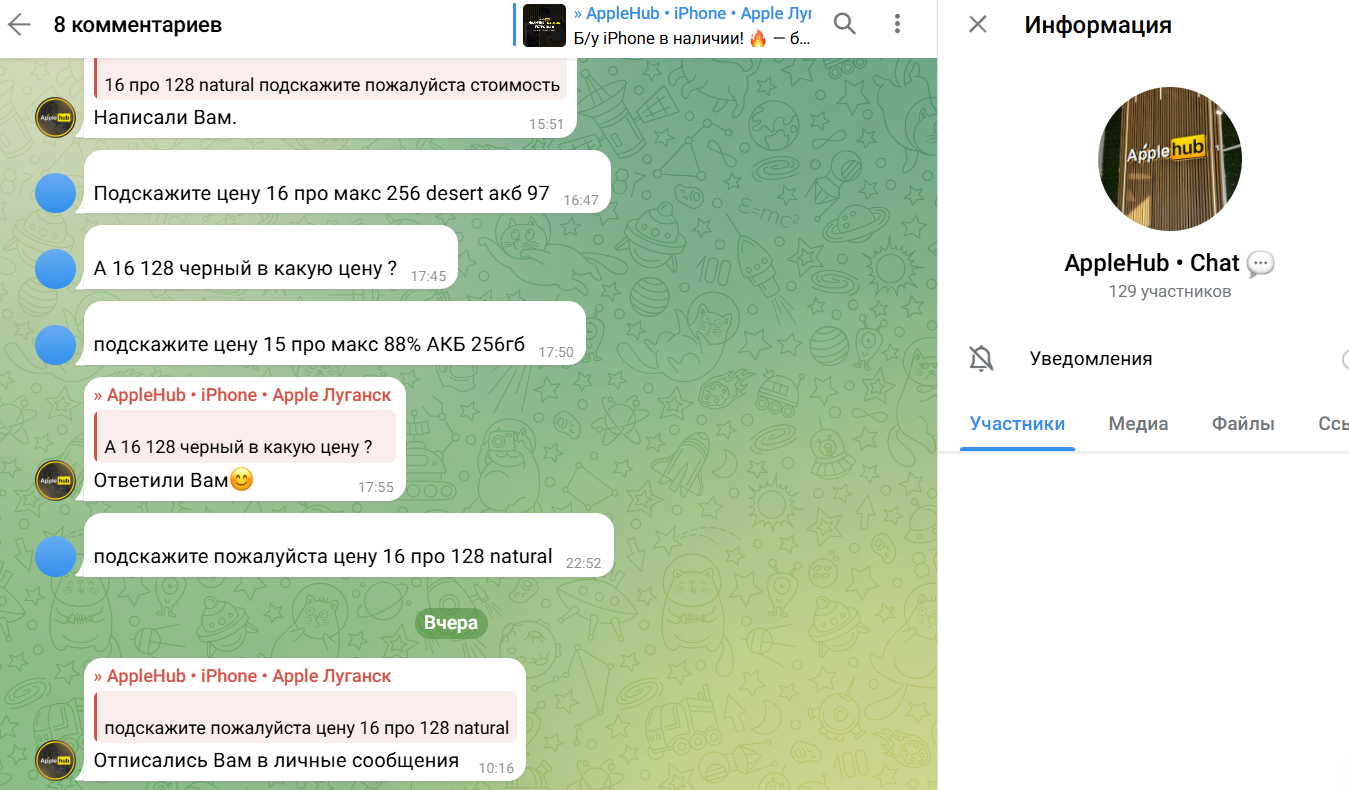1349x790 pixels.
Task: Click the Информация panel heading
Action: [1098, 25]
